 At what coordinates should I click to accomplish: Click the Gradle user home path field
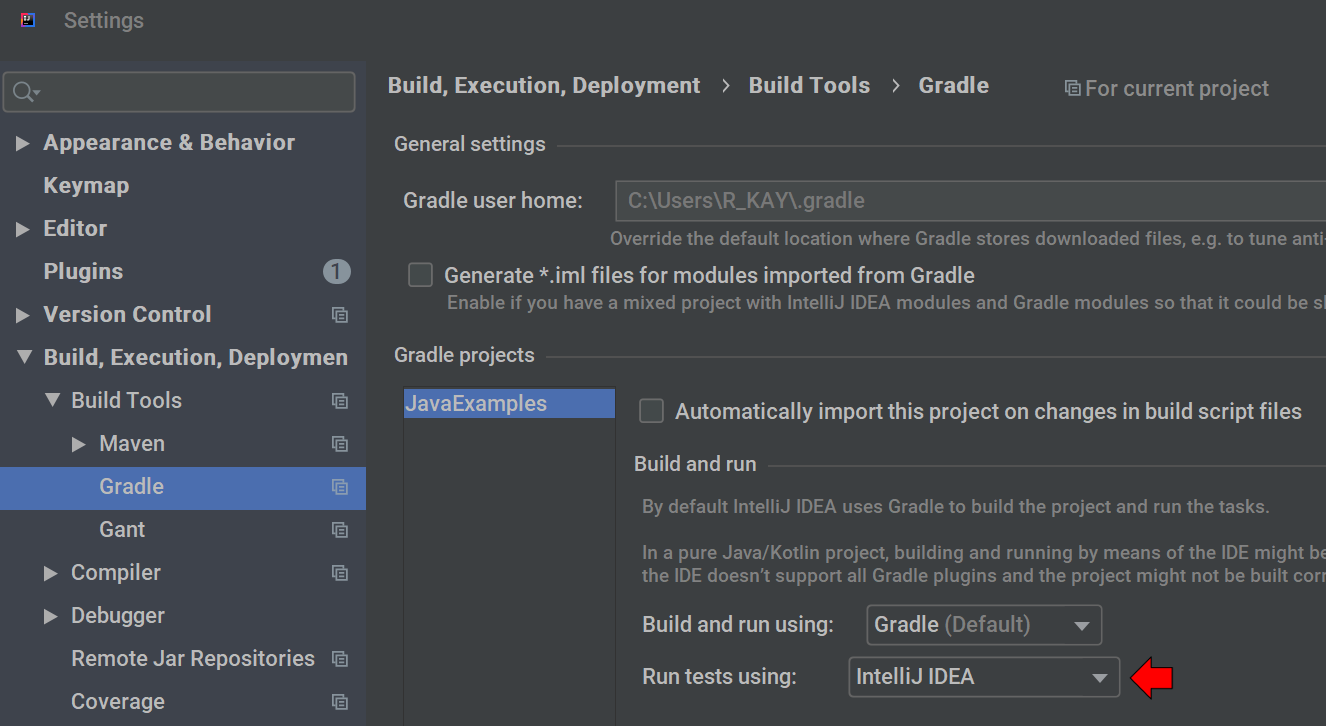[x=970, y=201]
